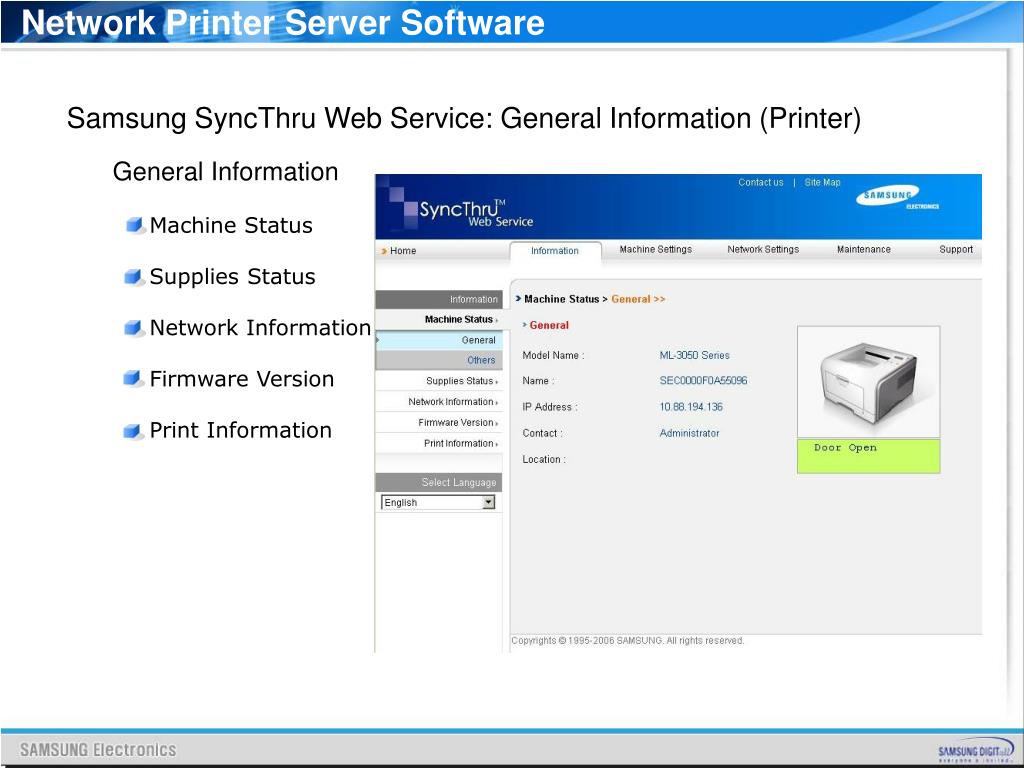This screenshot has height=768, width=1024.
Task: Click the IP address 10.88.194.136
Action: point(691,407)
